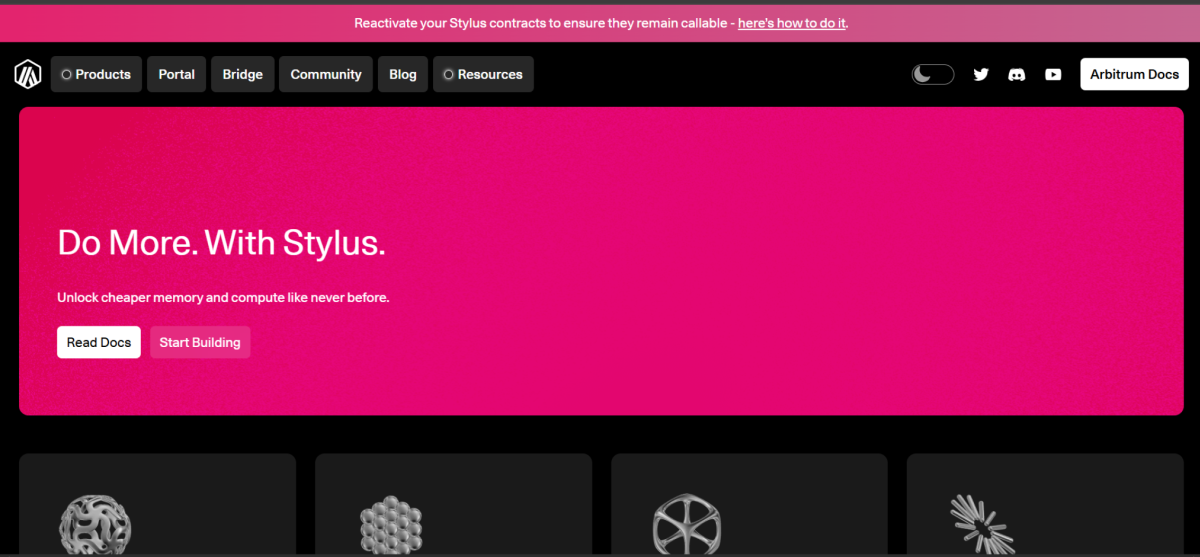Click the "Unlock cheaper memory and compute" tagline
The image size is (1200, 557).
(x=223, y=298)
